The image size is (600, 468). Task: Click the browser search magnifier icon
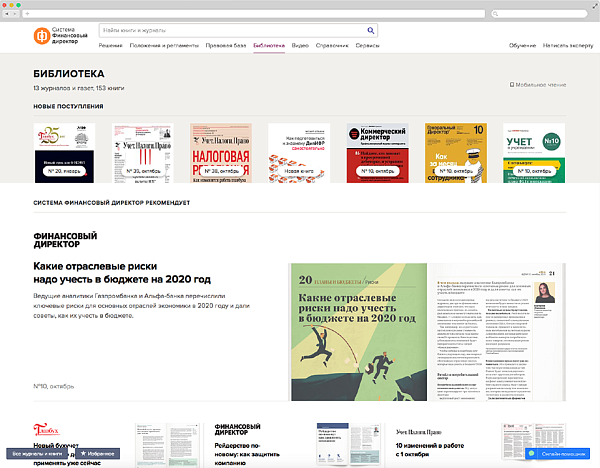point(496,14)
